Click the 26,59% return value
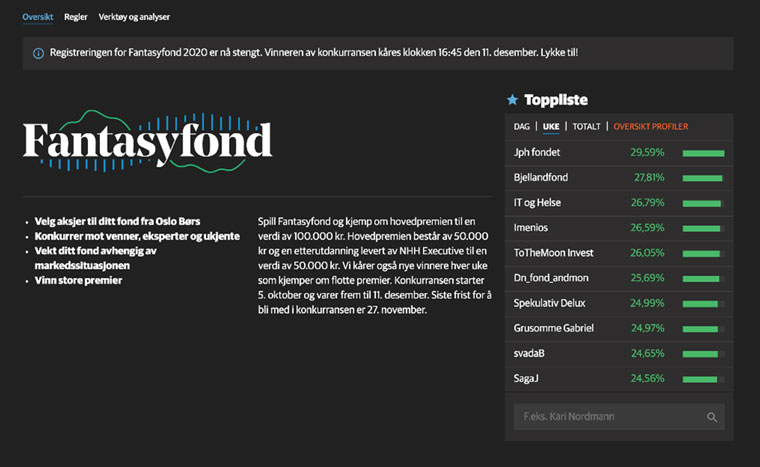This screenshot has height=467, width=760. point(648,228)
